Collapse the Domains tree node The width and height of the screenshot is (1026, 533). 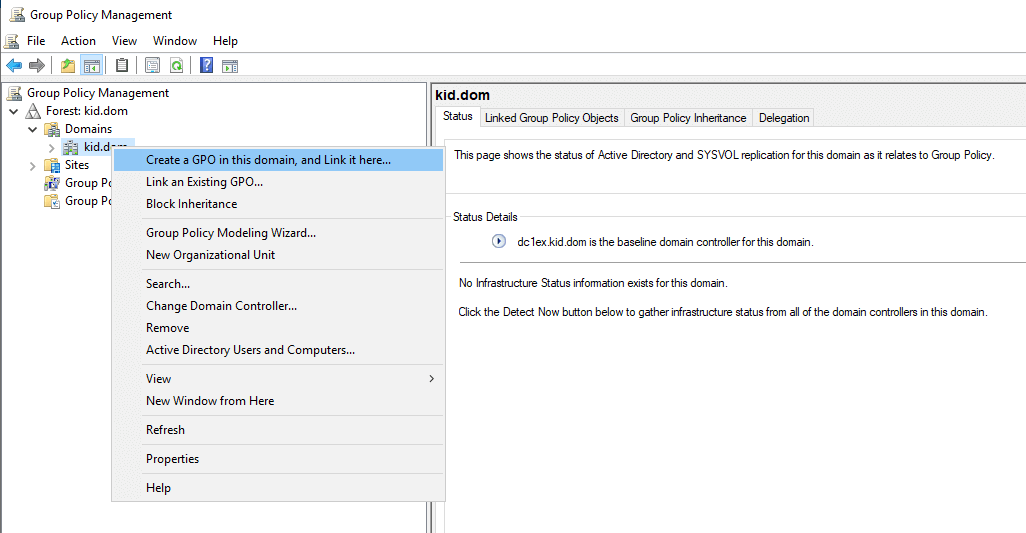pyautogui.click(x=33, y=129)
